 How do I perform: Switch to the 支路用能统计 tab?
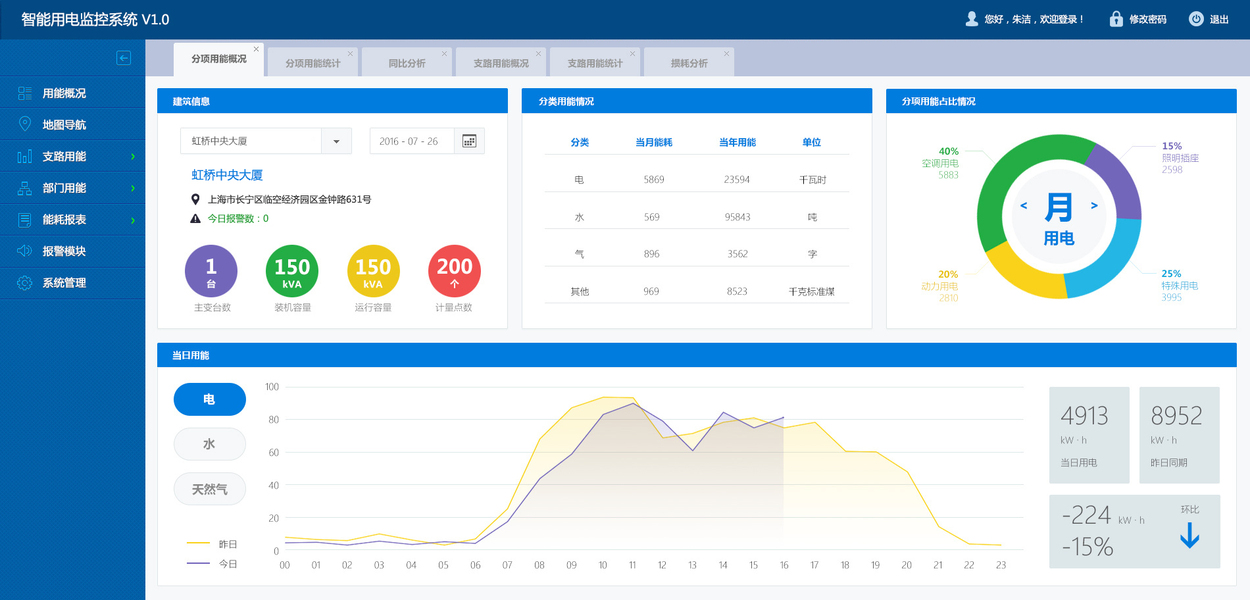point(595,63)
